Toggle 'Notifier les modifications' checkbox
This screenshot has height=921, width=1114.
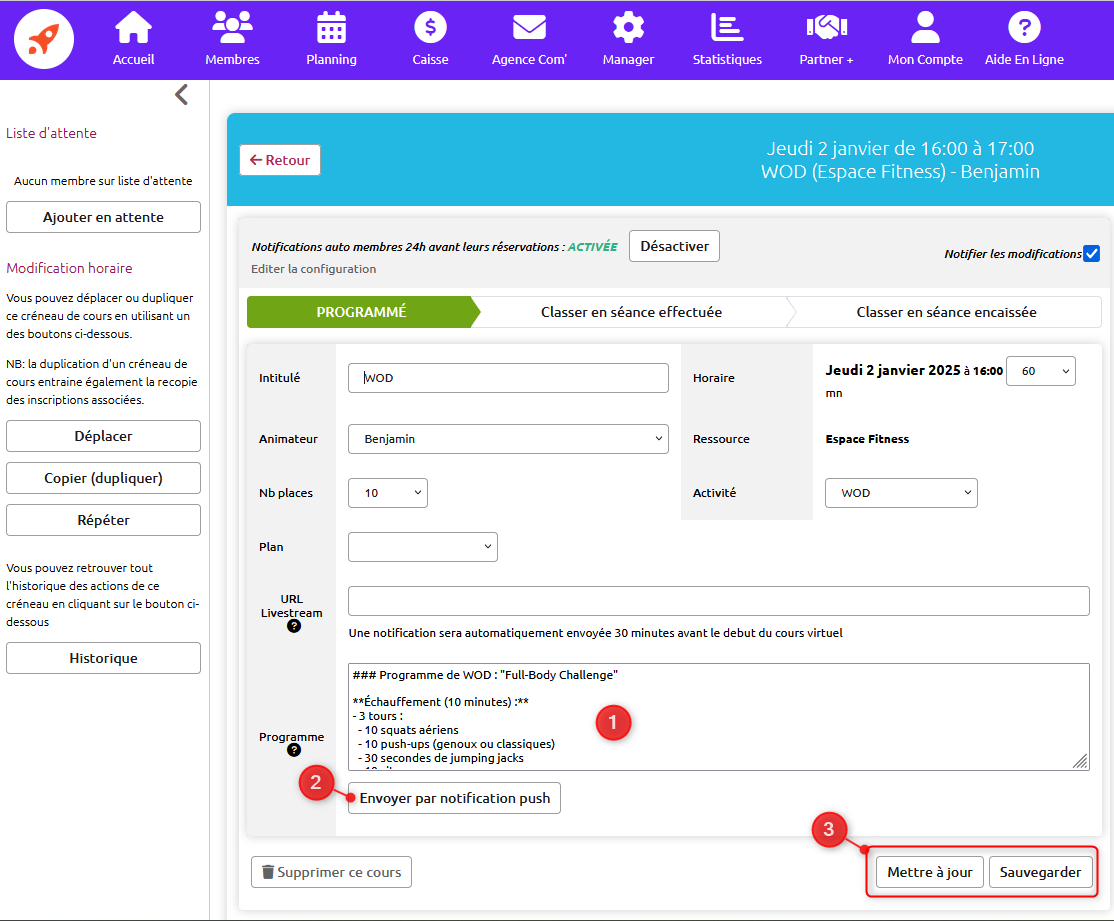[x=1091, y=254]
